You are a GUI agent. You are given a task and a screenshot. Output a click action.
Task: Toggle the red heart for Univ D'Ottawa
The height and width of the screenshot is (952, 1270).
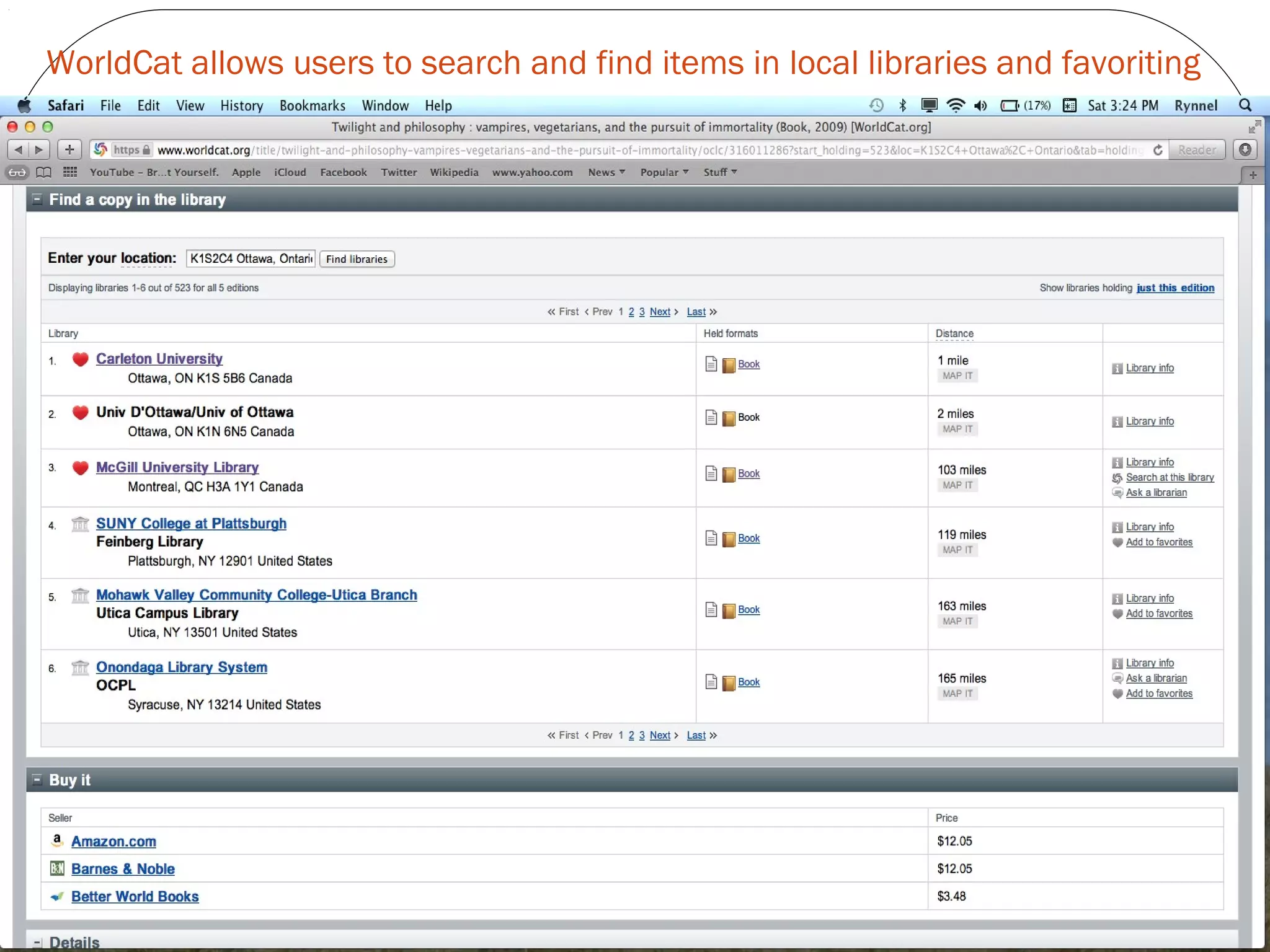coord(80,412)
